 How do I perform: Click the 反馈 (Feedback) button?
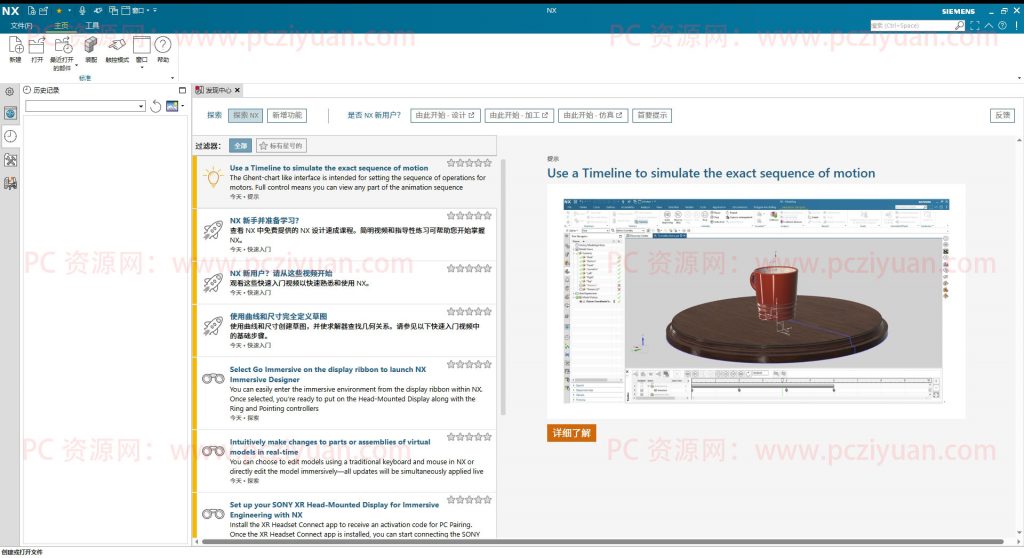[x=1002, y=116]
